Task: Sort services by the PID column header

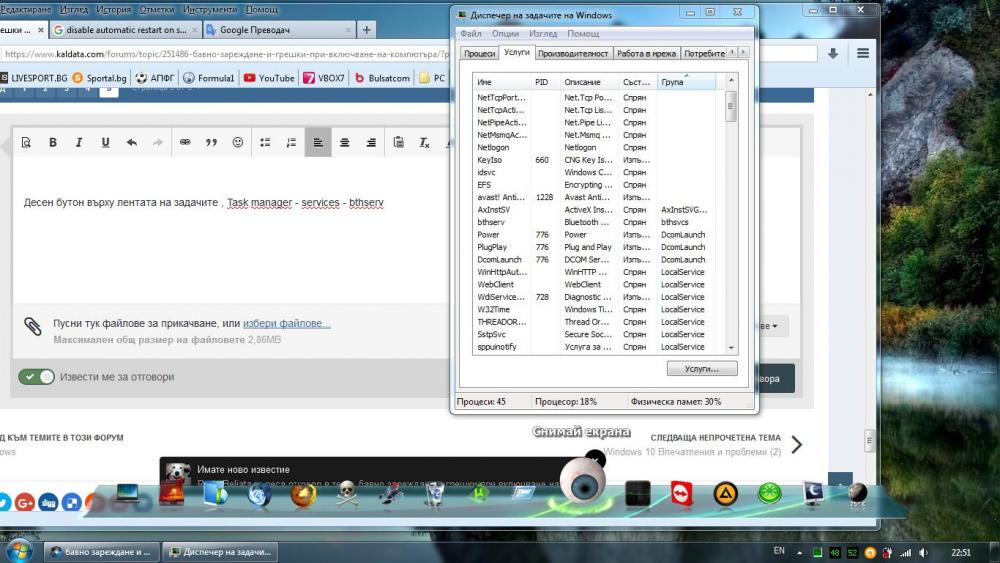Action: [x=545, y=82]
